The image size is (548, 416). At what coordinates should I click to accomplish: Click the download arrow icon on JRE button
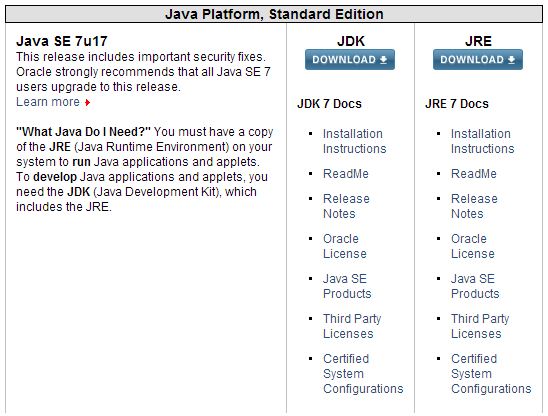pyautogui.click(x=511, y=60)
